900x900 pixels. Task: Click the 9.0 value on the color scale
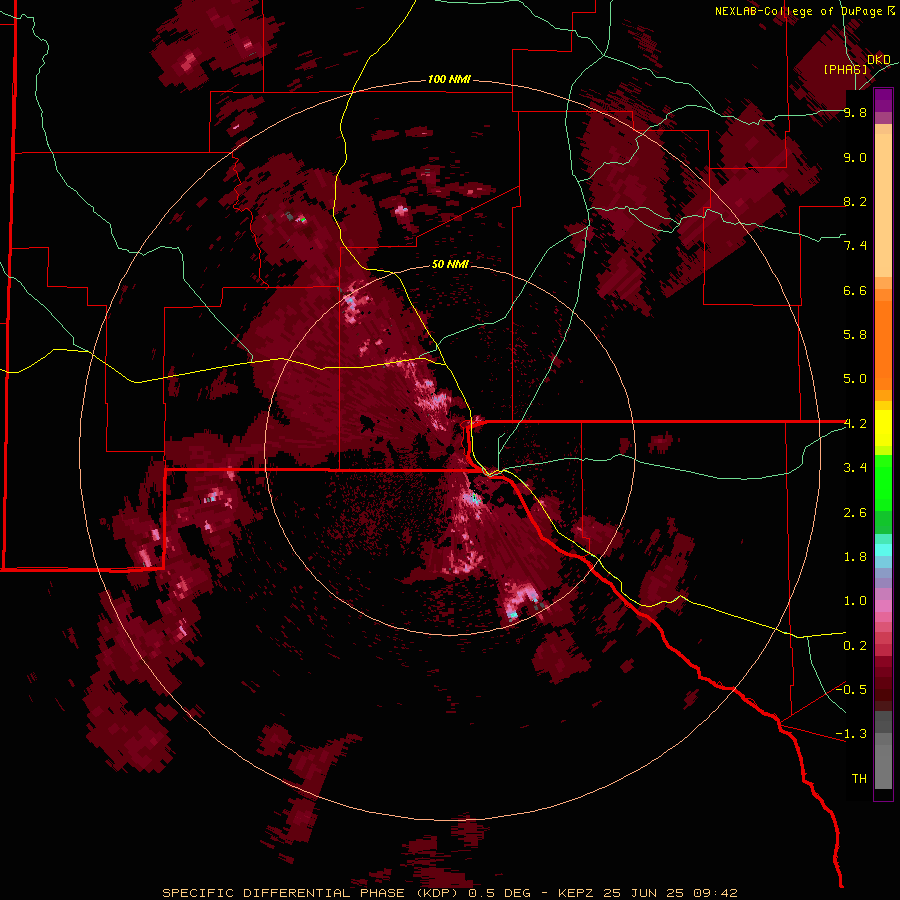855,157
